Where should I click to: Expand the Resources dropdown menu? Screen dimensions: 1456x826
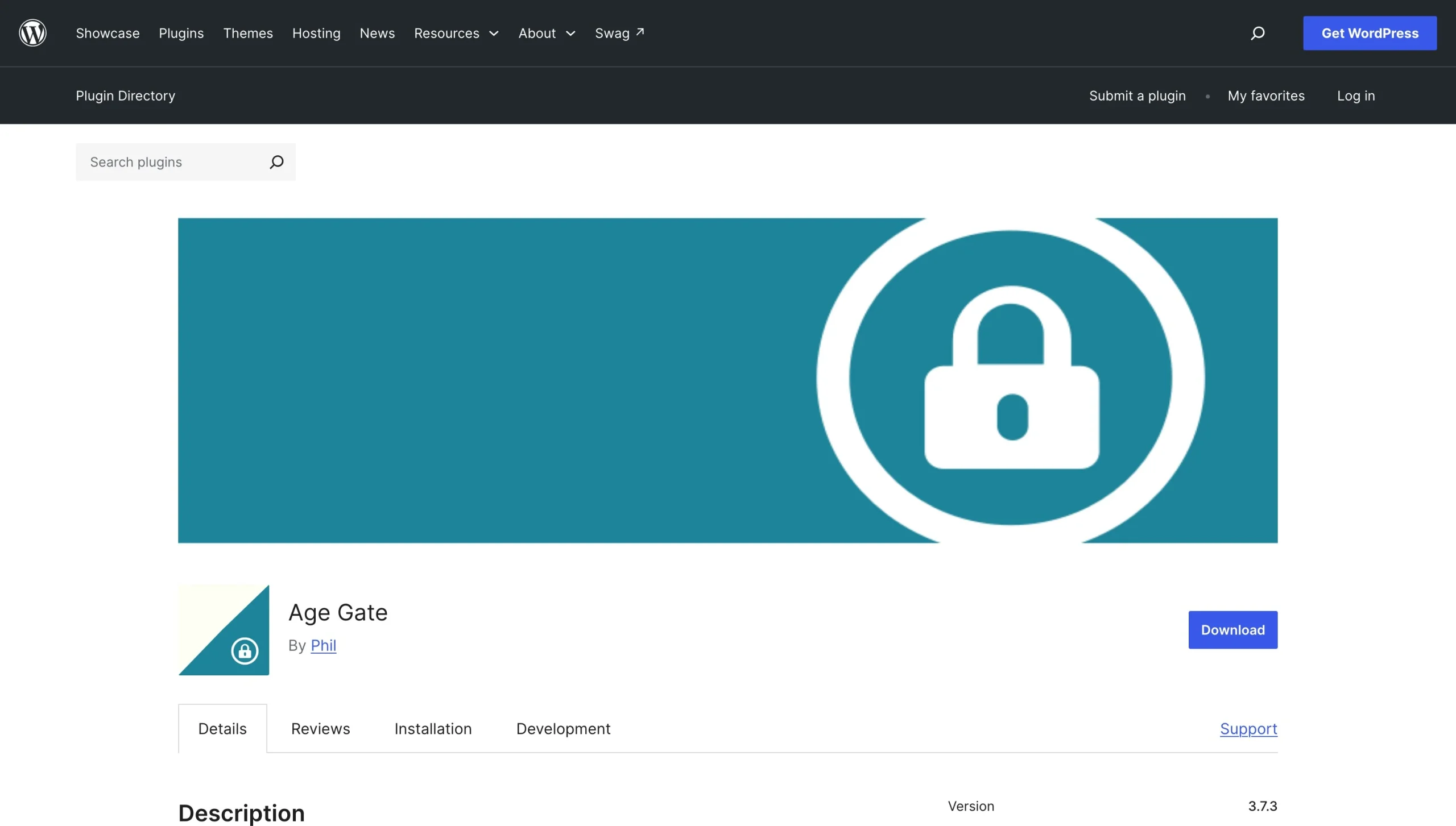456,33
